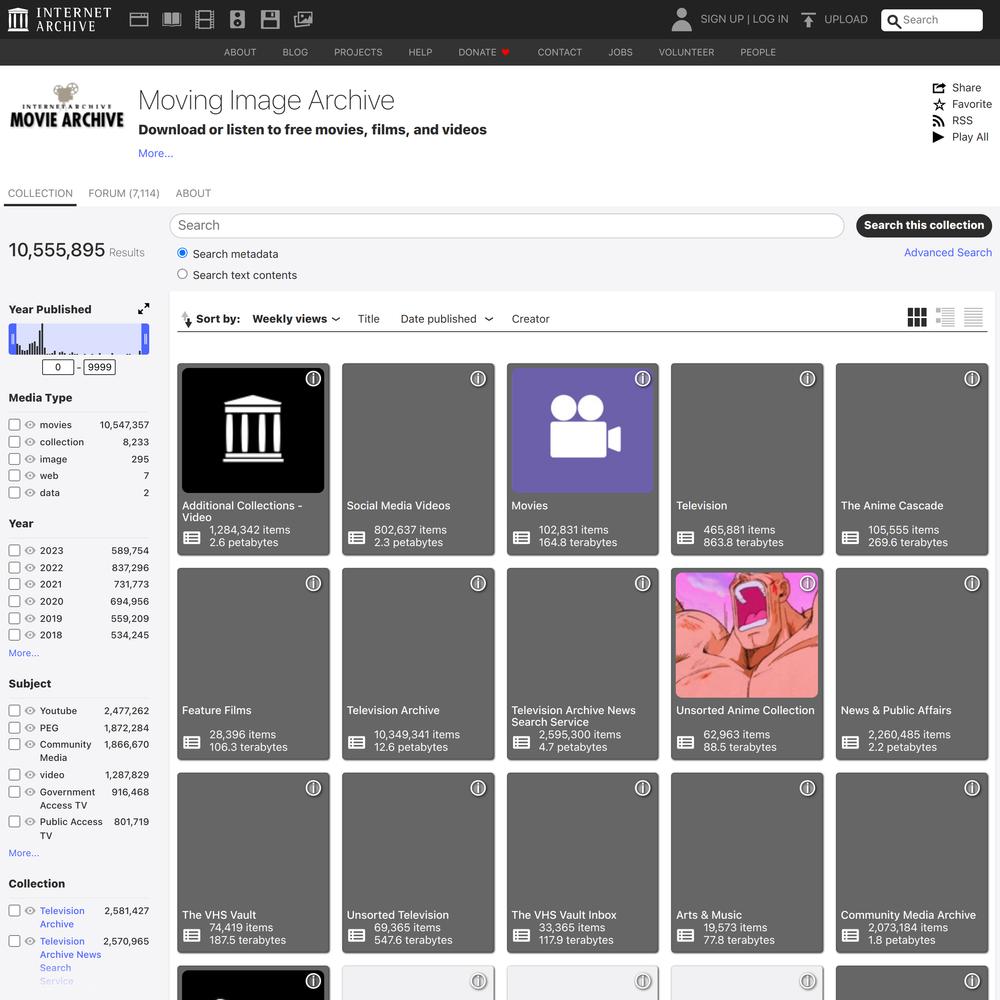
Task: Expand more Year facet options
Action: click(x=24, y=653)
